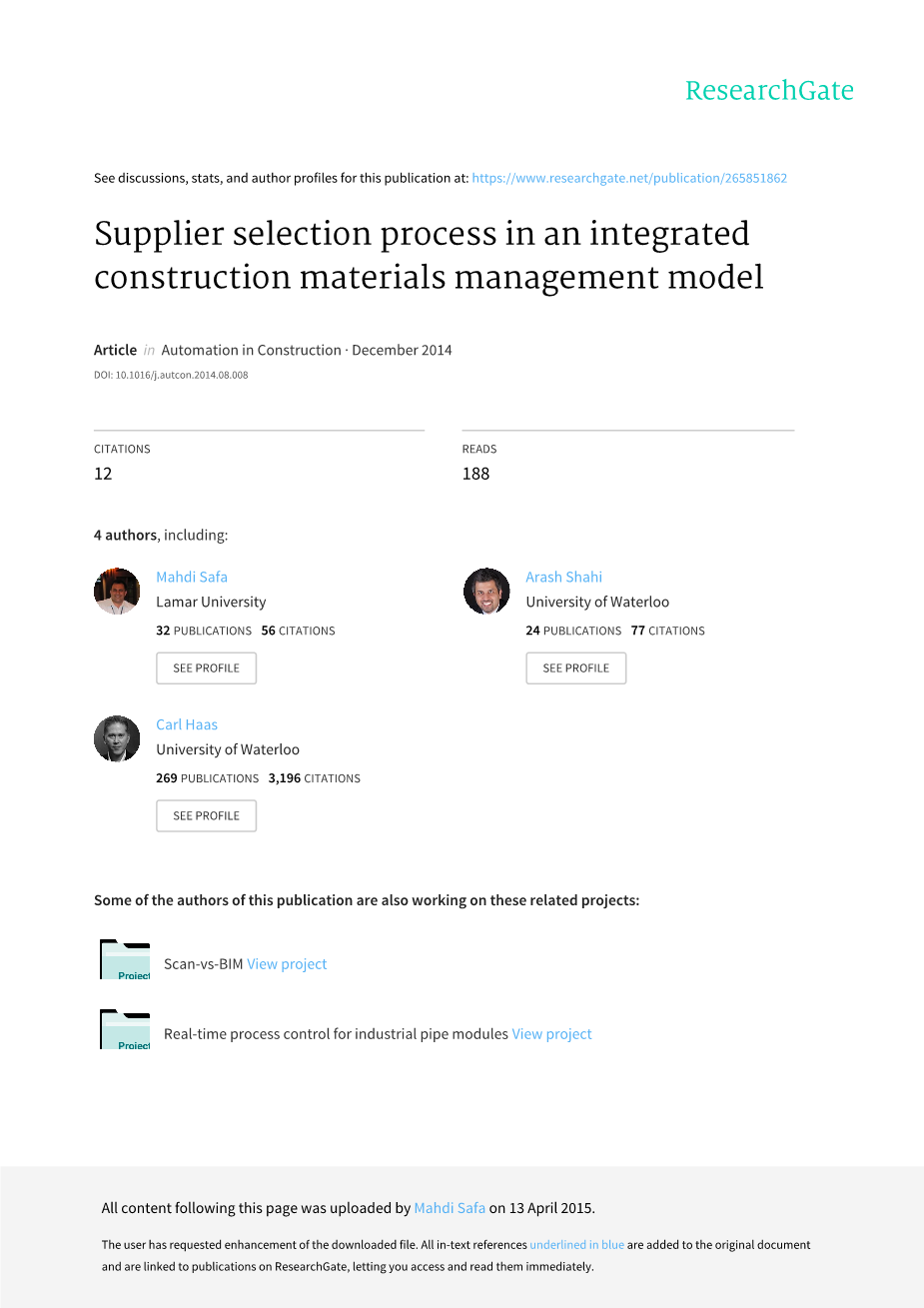Open Arash Shahi author name link
The width and height of the screenshot is (924, 1308).
tap(563, 577)
